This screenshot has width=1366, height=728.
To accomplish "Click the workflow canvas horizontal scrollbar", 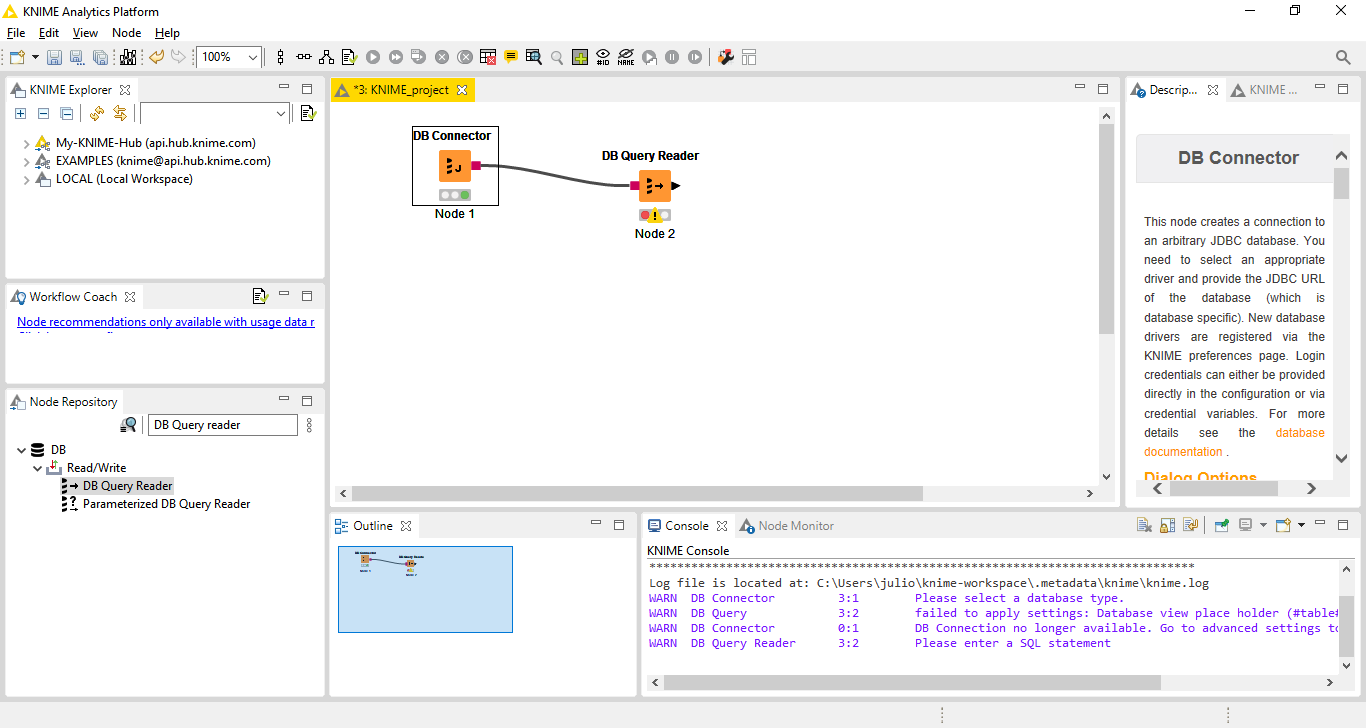I will (x=636, y=494).
